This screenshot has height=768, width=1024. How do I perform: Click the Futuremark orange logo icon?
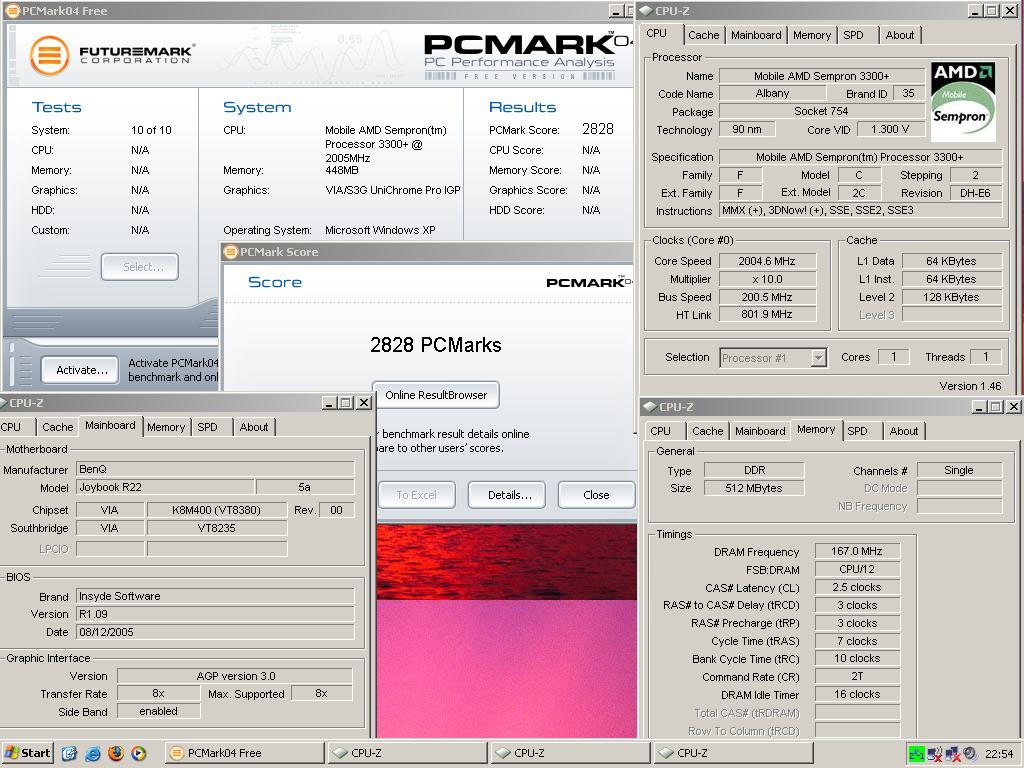pos(49,56)
